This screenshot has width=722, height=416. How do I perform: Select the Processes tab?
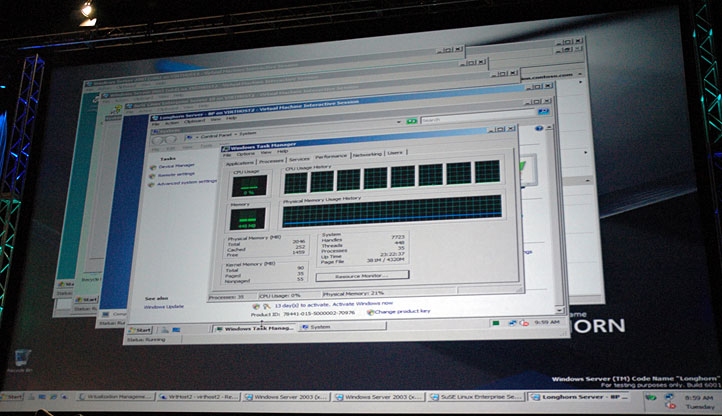click(271, 159)
